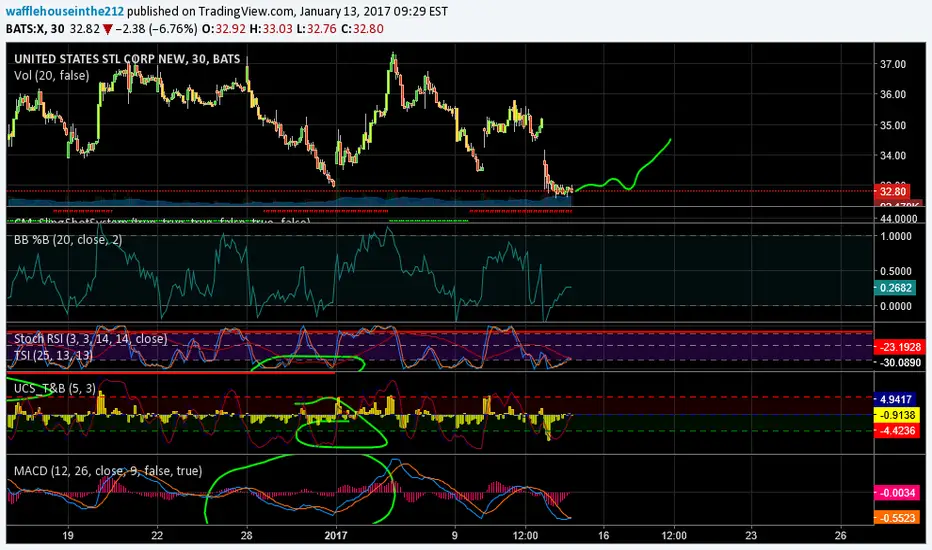Click the red -23.1928 value tag
This screenshot has width=932, height=550.
tap(899, 347)
